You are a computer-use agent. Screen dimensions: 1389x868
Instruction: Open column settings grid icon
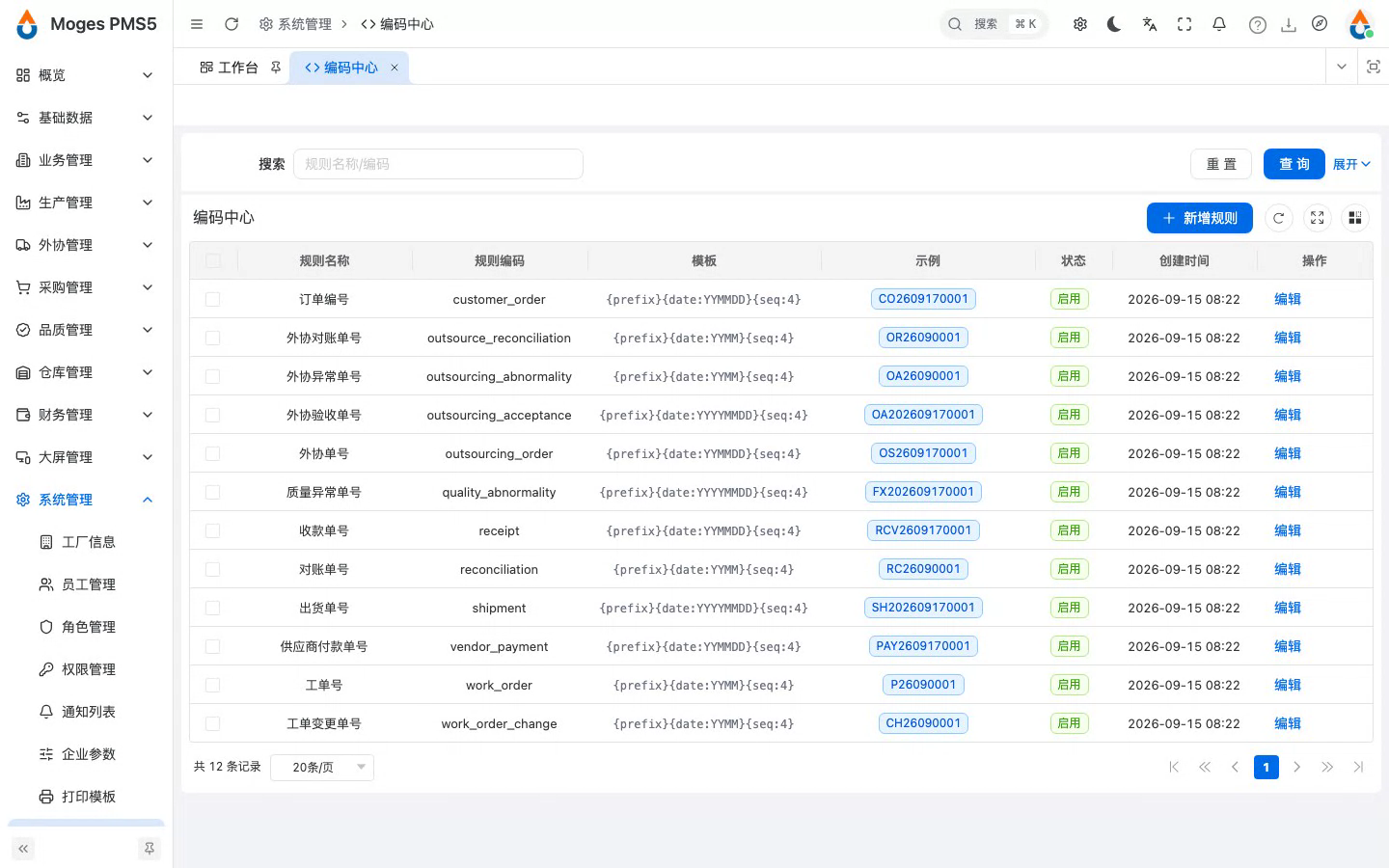(x=1355, y=218)
